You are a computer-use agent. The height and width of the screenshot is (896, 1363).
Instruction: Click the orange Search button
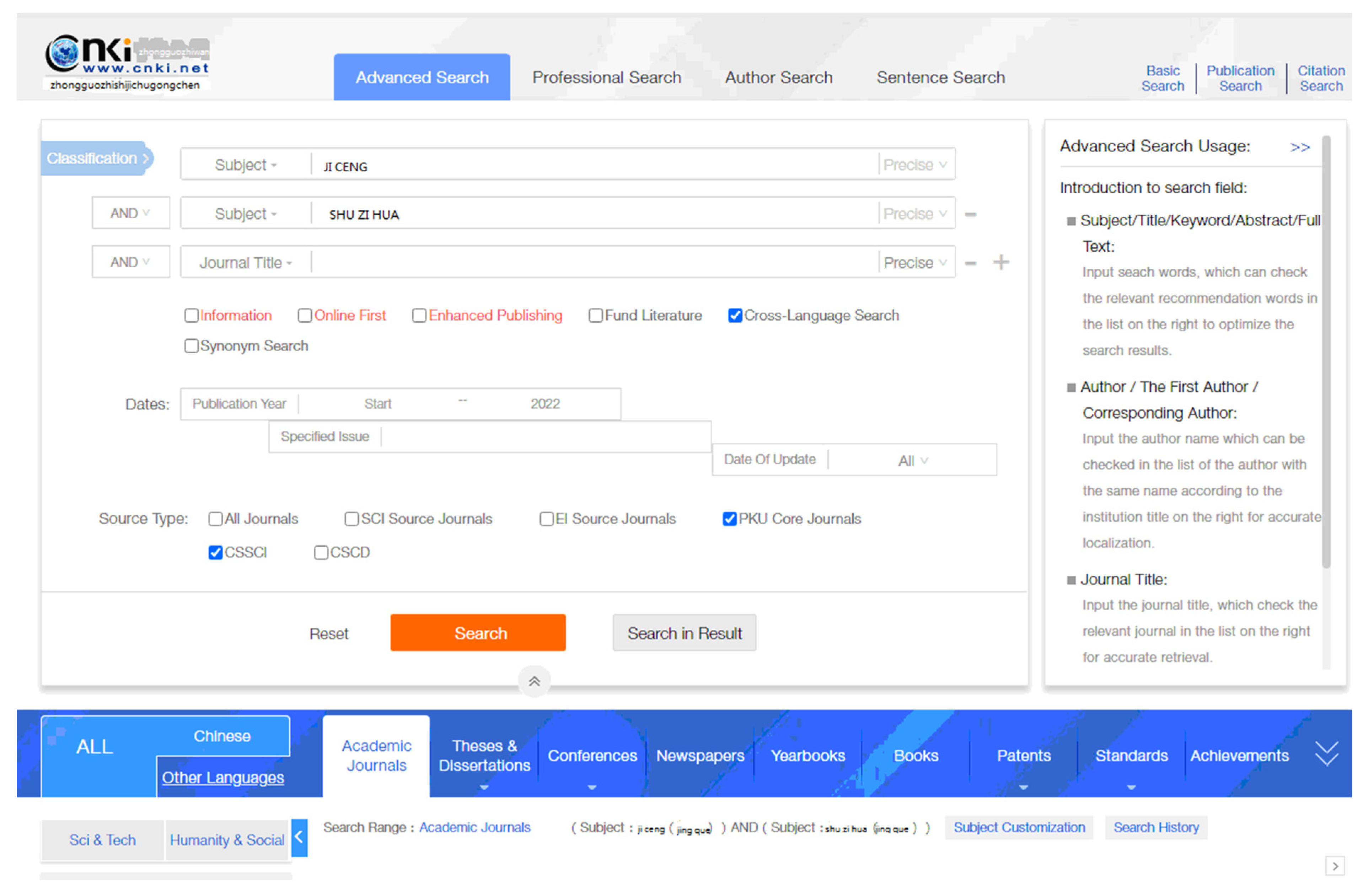click(478, 633)
